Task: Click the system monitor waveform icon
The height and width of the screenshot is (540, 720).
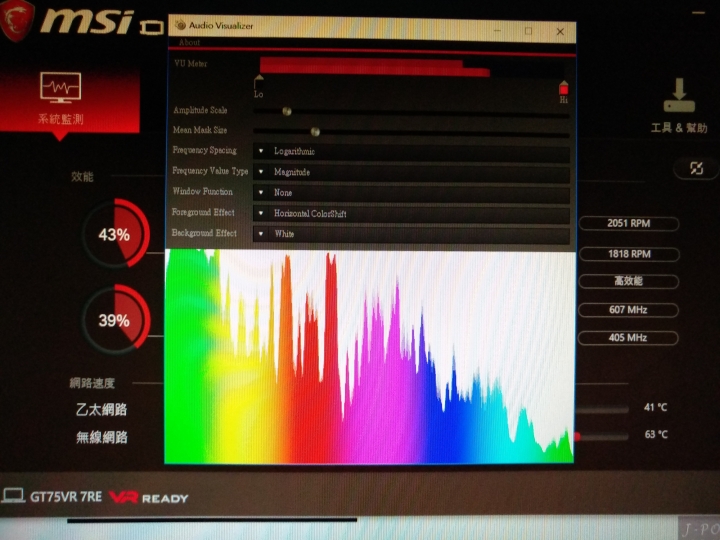Action: click(x=61, y=87)
